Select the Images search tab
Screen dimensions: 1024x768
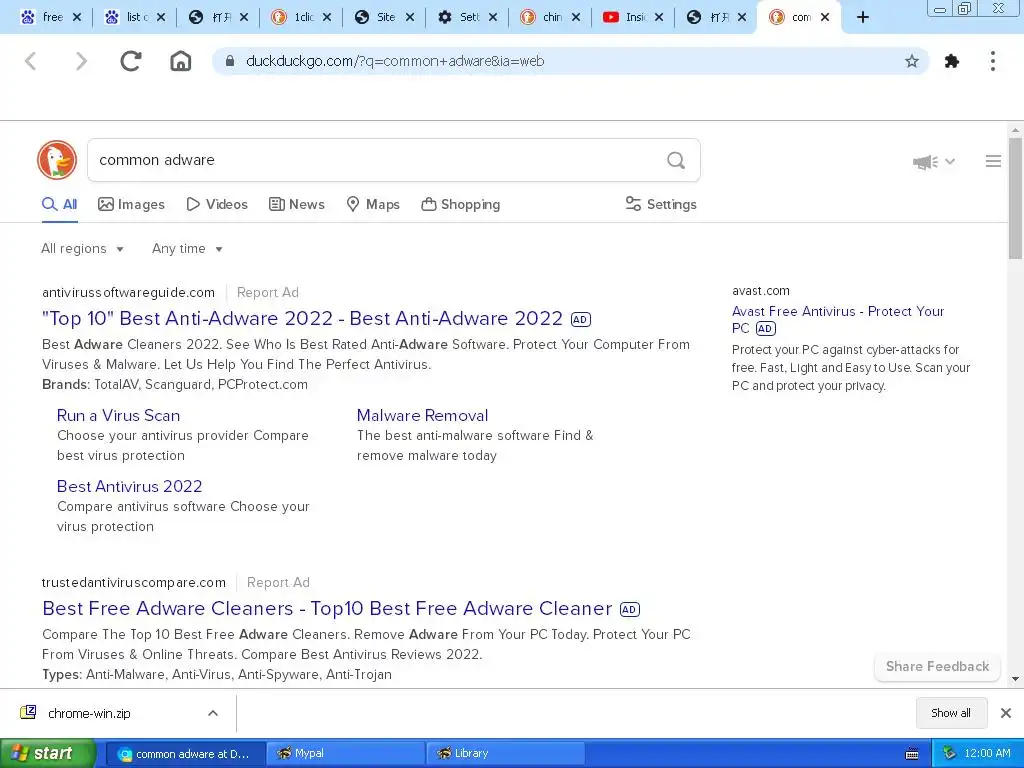pos(131,204)
